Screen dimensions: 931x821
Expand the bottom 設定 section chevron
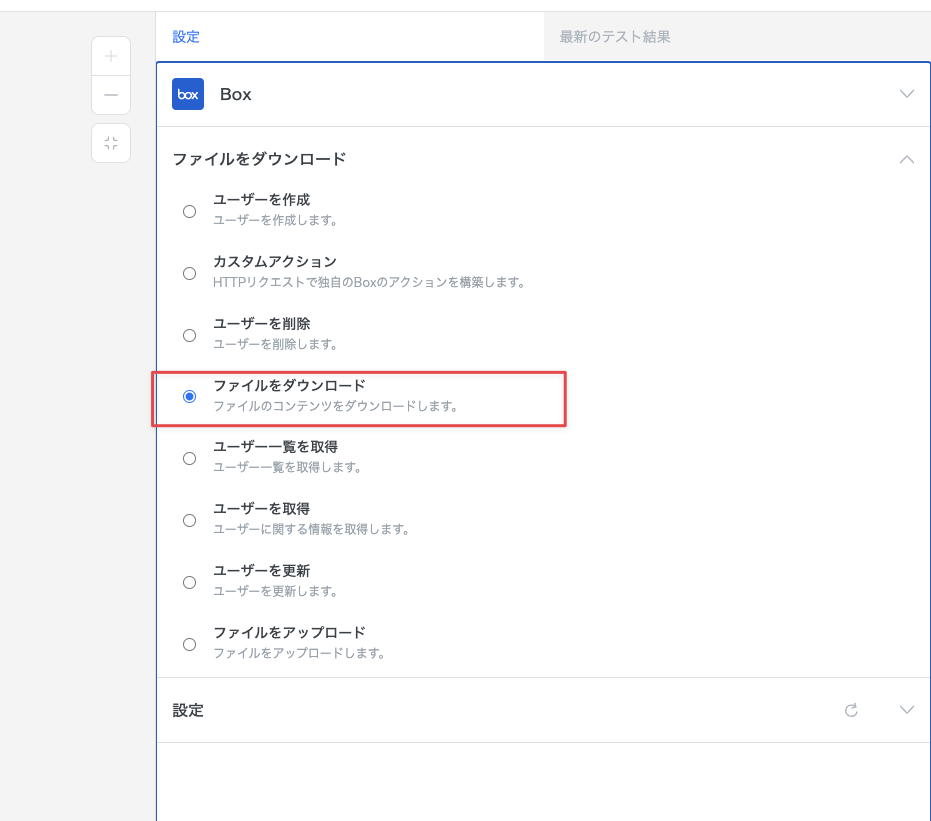[x=907, y=710]
